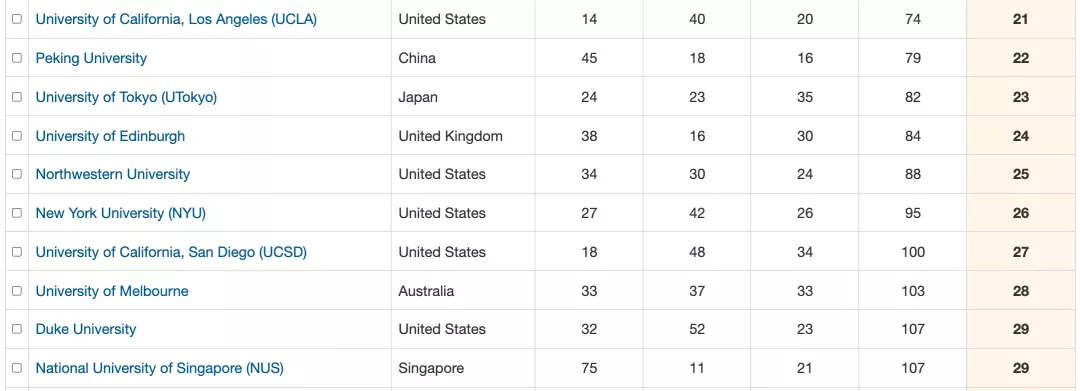The image size is (1080, 391).
Task: Tick the Northwestern University checkbox
Action: point(17,174)
